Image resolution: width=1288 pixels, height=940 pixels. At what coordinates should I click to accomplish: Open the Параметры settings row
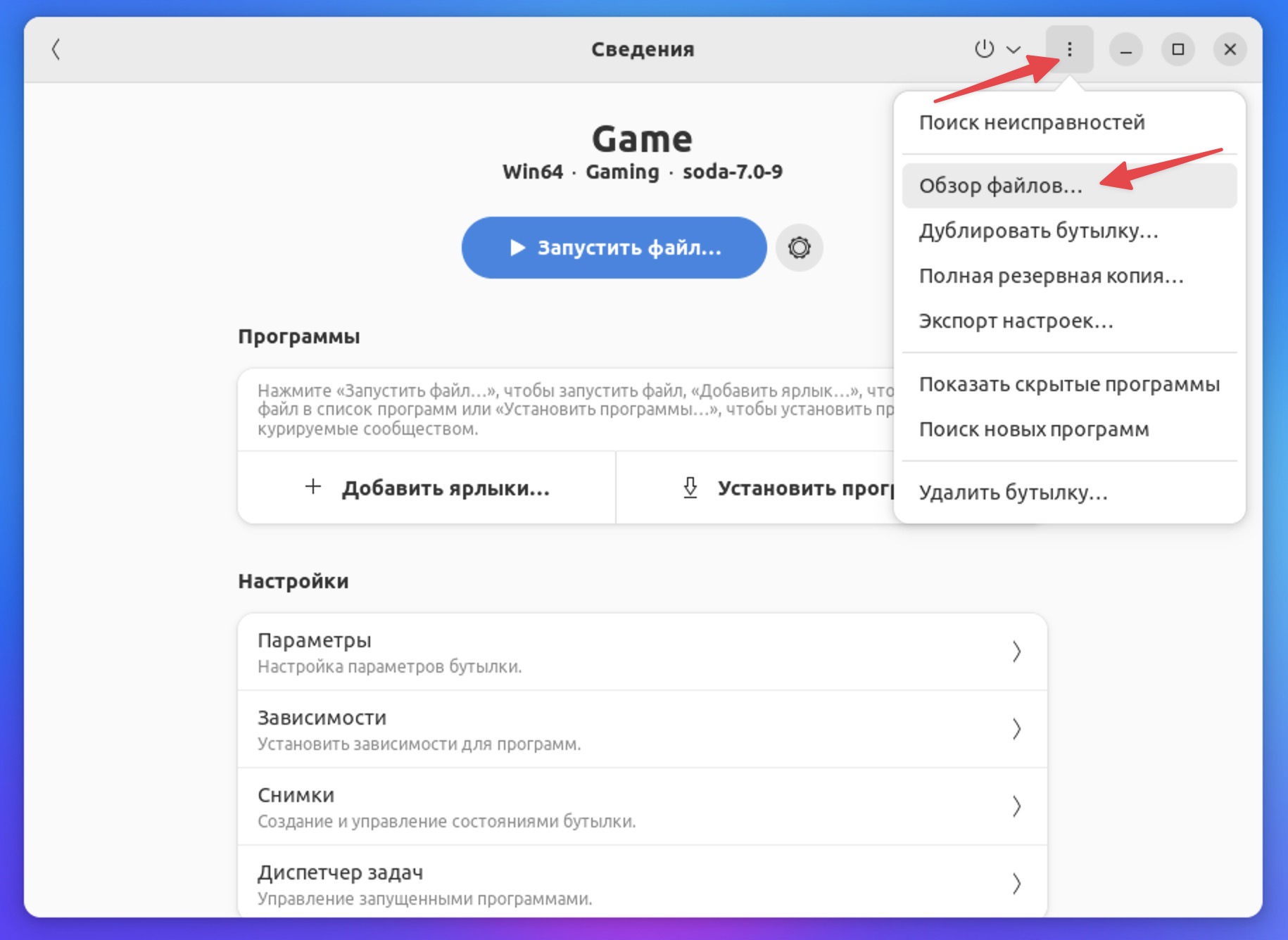[643, 652]
